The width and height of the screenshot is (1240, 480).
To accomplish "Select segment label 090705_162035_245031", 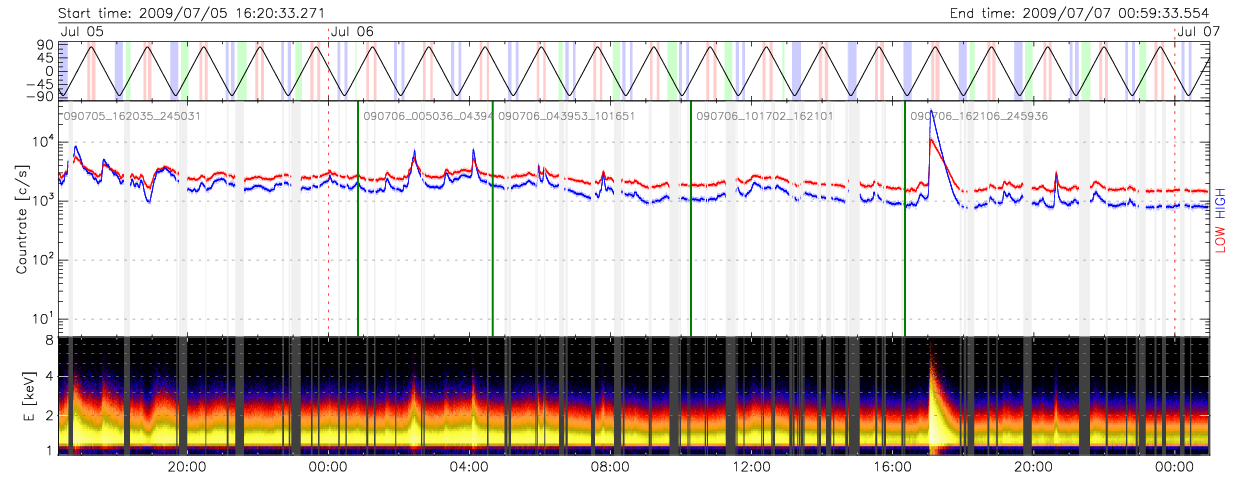I will point(133,116).
